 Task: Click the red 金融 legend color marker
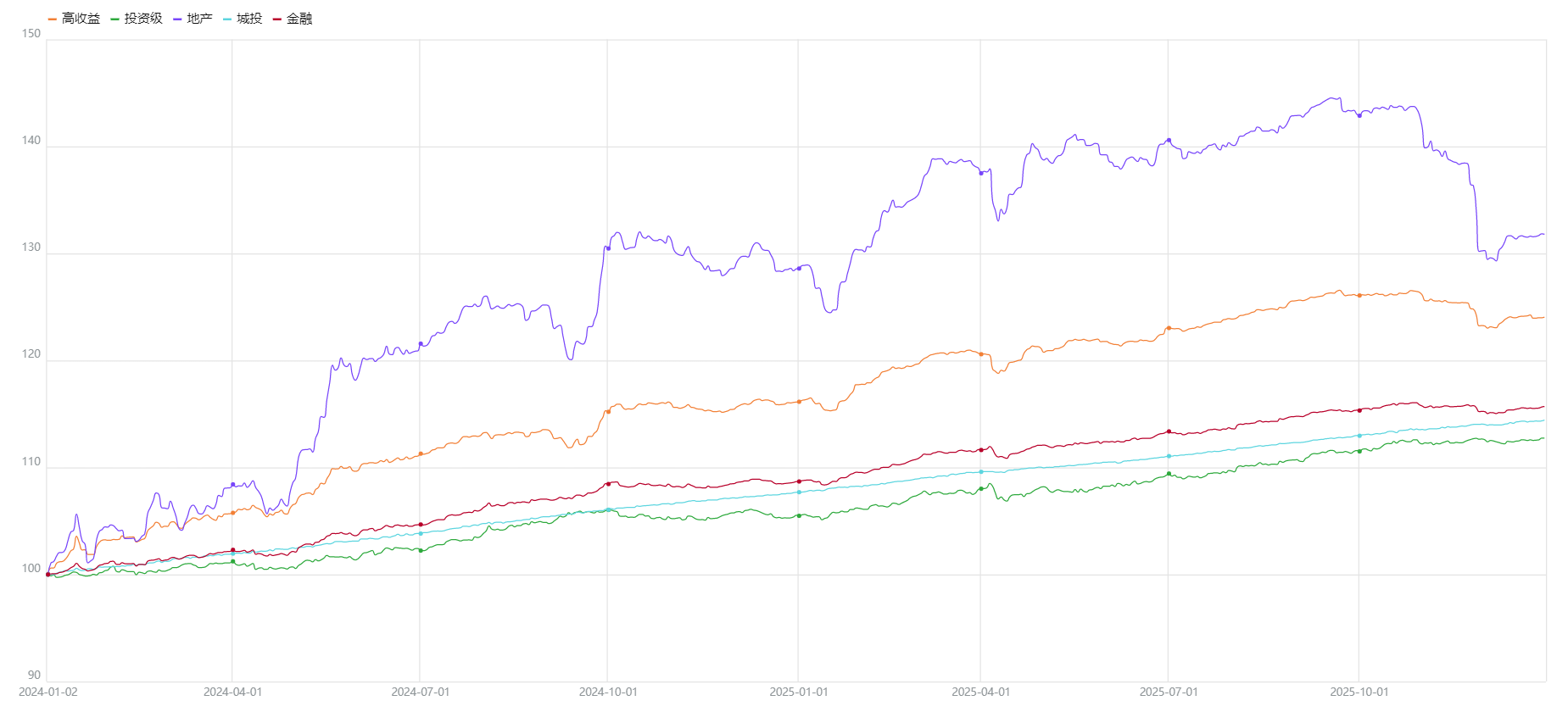pyautogui.click(x=277, y=19)
